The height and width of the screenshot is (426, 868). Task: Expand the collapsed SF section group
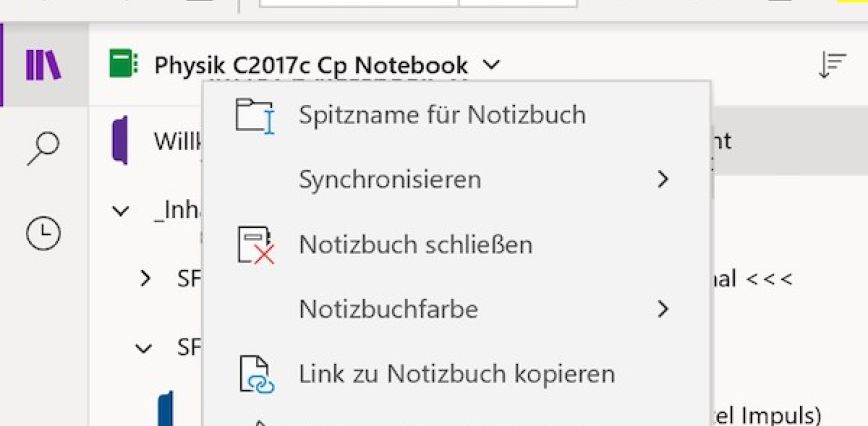[146, 279]
